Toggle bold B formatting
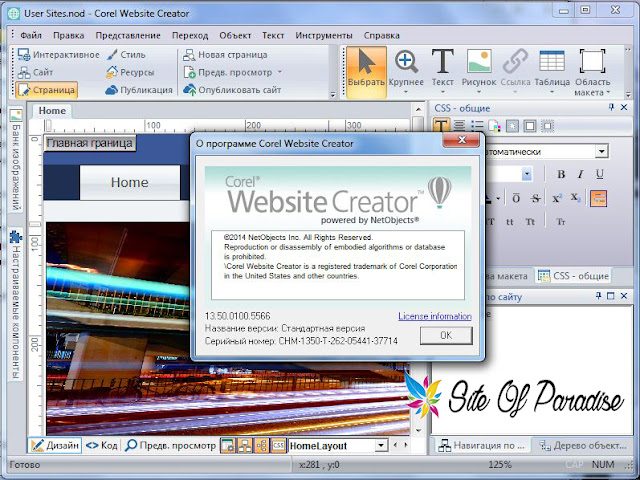This screenshot has width=640, height=480. 561,174
